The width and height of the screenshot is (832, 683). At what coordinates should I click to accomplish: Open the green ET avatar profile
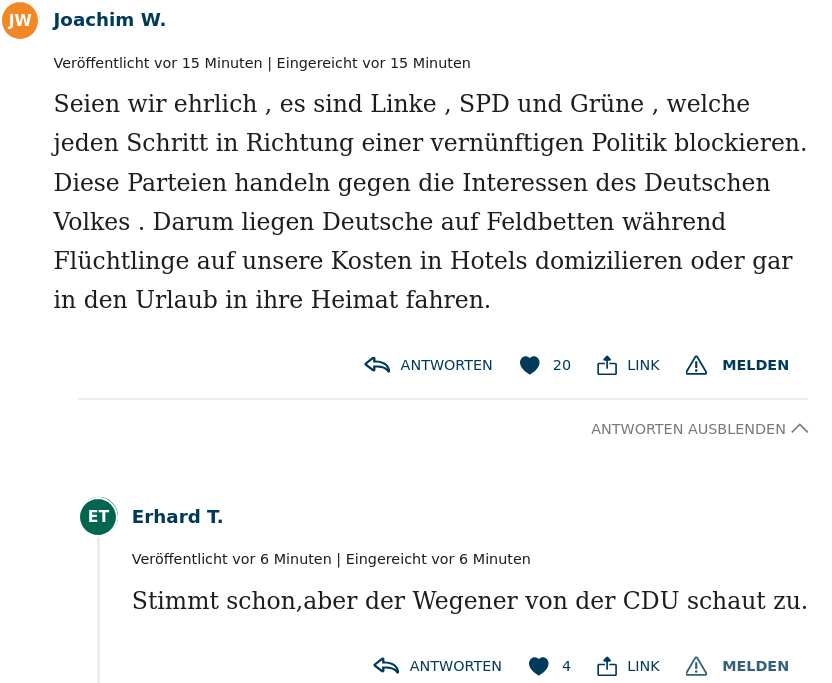click(98, 517)
